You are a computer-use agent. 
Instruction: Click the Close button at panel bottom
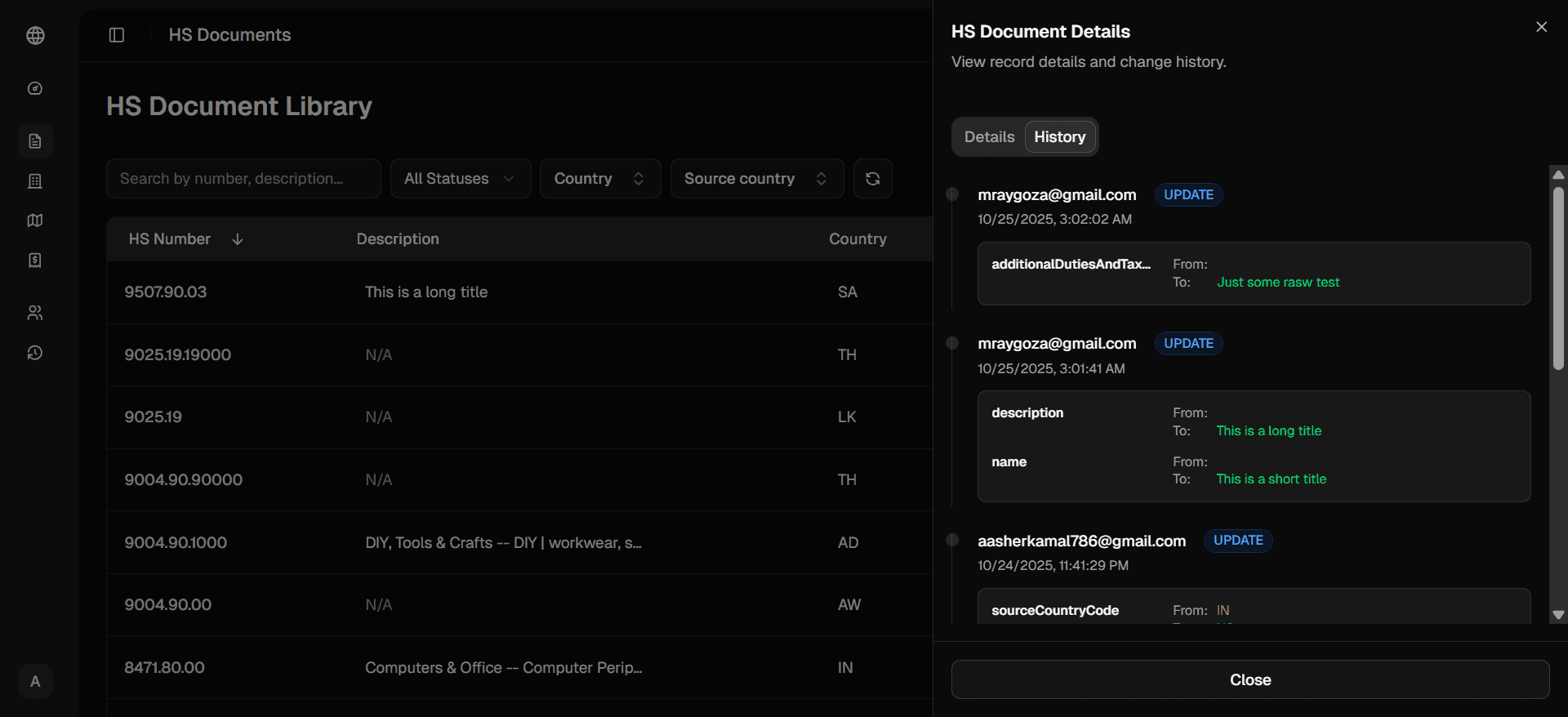1249,679
